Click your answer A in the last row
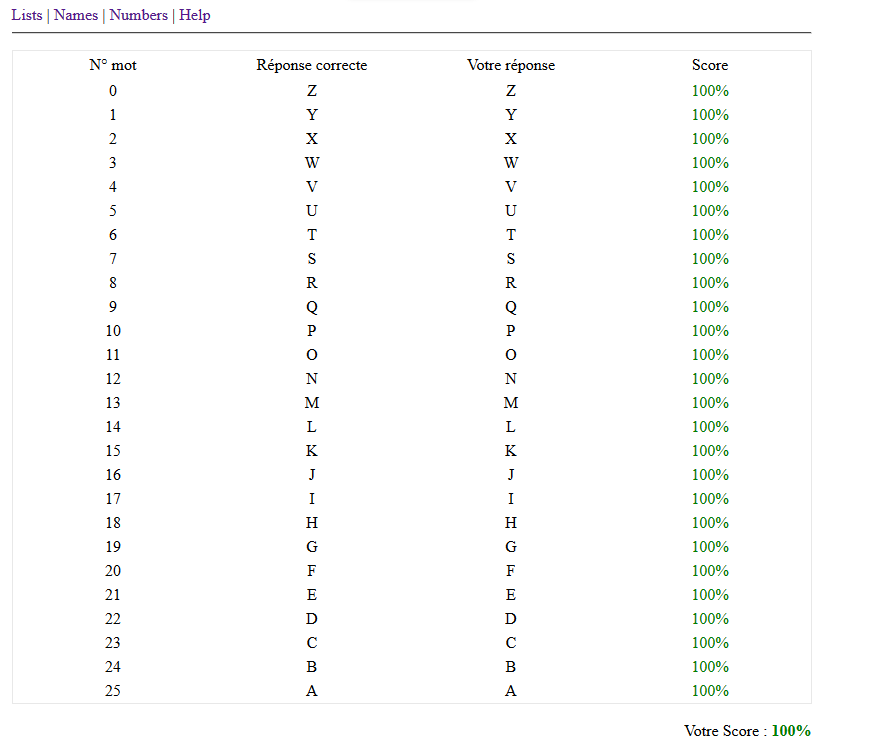The height and width of the screenshot is (753, 869). [x=510, y=691]
